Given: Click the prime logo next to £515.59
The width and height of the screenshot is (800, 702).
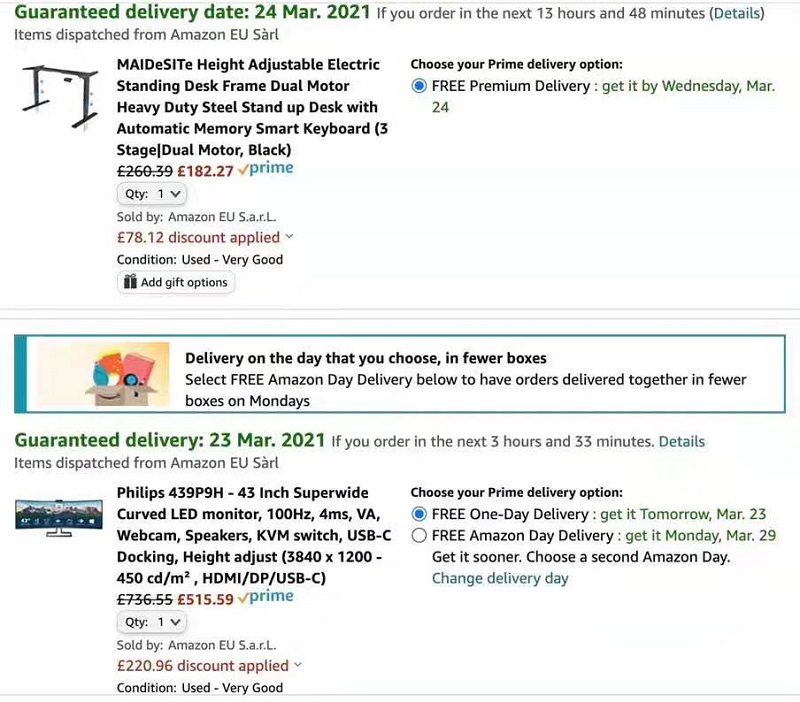Looking at the screenshot, I should pos(265,596).
